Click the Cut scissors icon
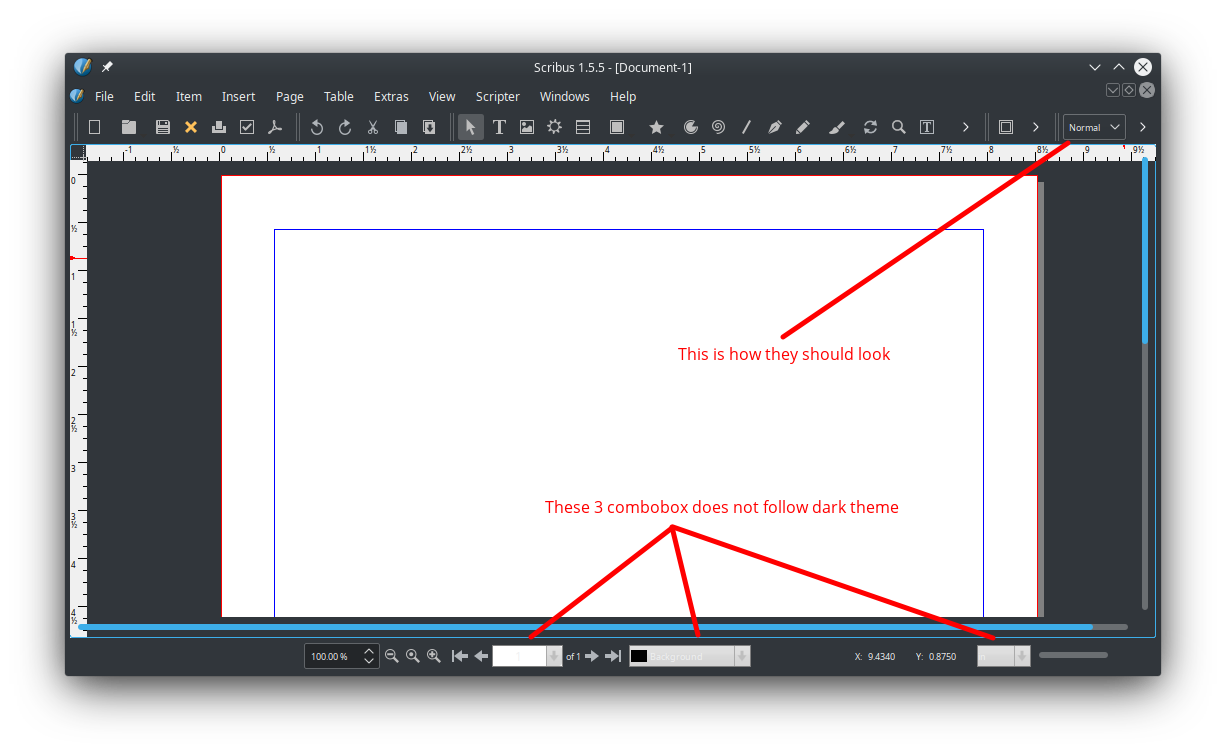The image size is (1226, 753). [373, 127]
